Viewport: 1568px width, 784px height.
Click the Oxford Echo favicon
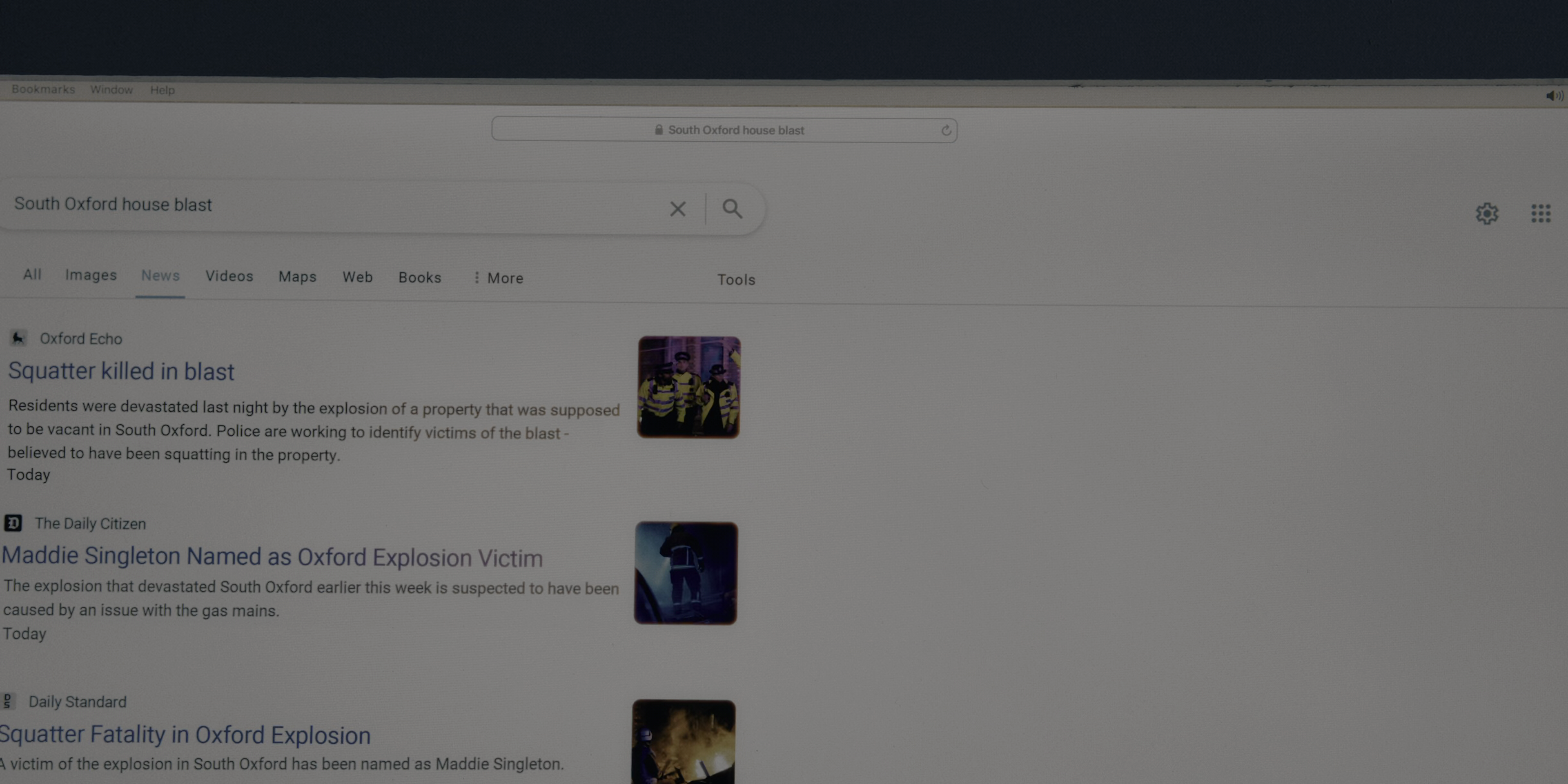18,338
